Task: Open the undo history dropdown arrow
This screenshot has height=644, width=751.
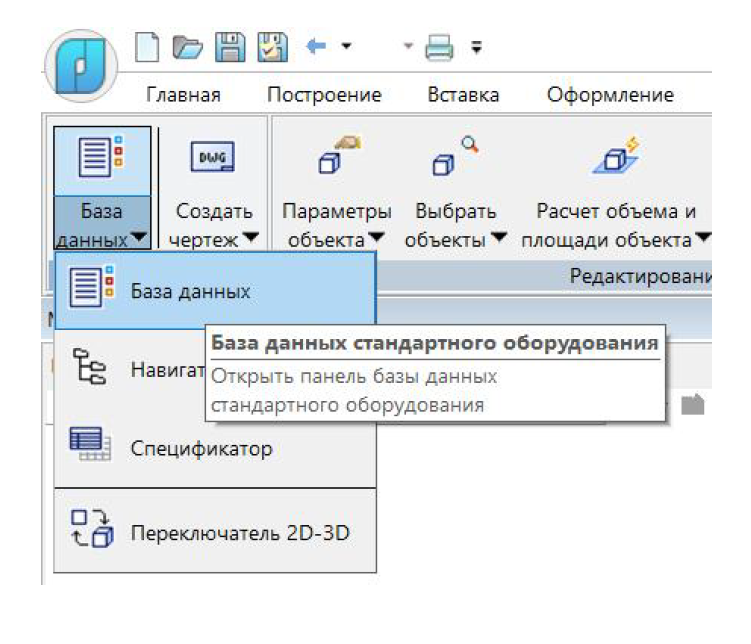Action: (x=346, y=46)
